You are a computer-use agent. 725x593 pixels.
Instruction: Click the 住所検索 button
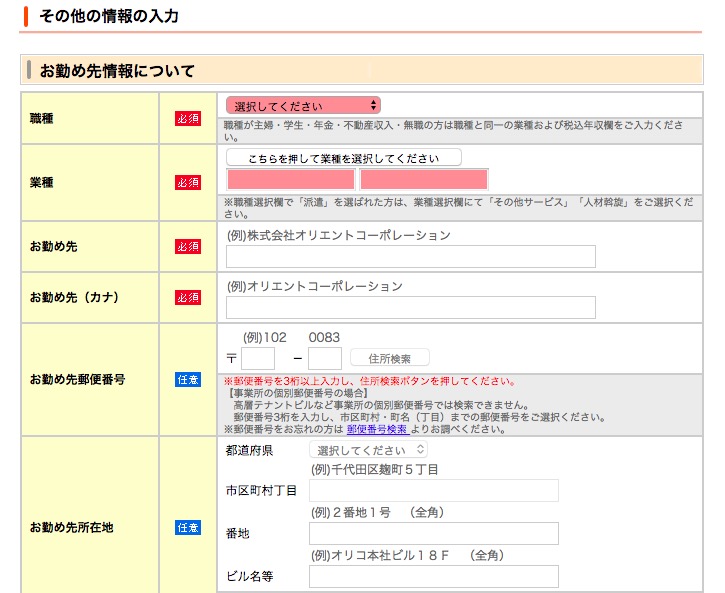390,358
